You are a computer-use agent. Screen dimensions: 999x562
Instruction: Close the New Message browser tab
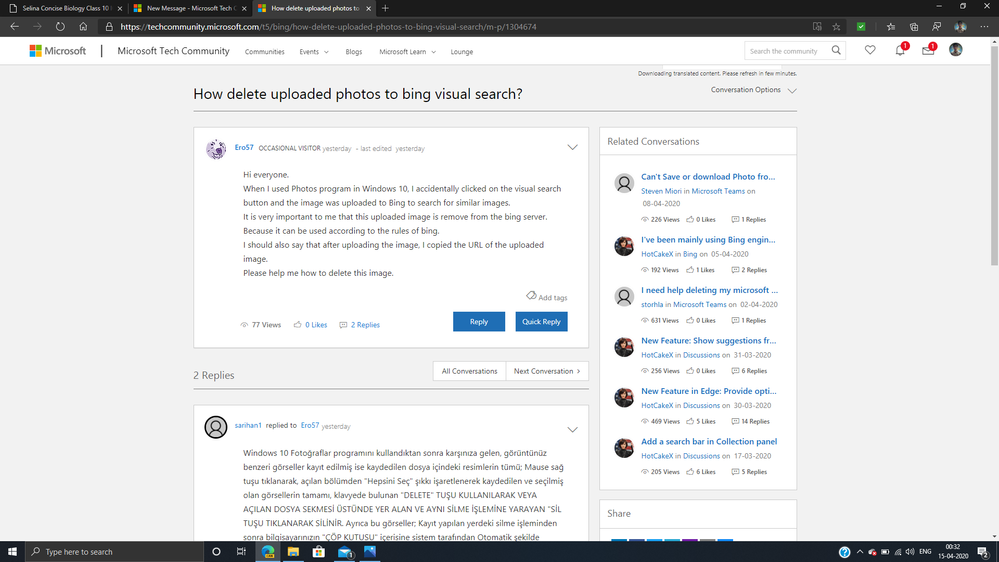tap(244, 8)
